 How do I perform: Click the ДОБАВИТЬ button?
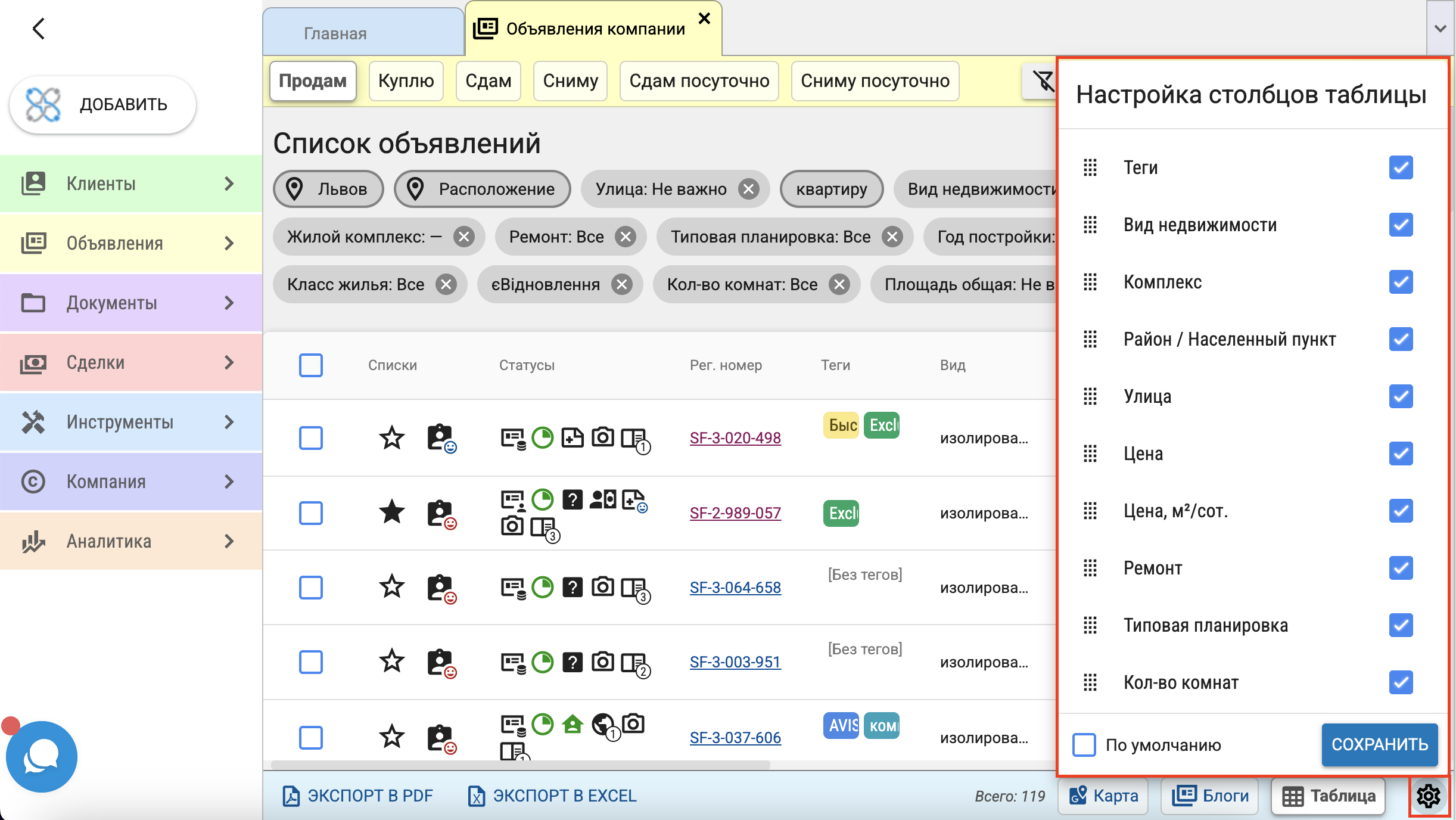(102, 104)
